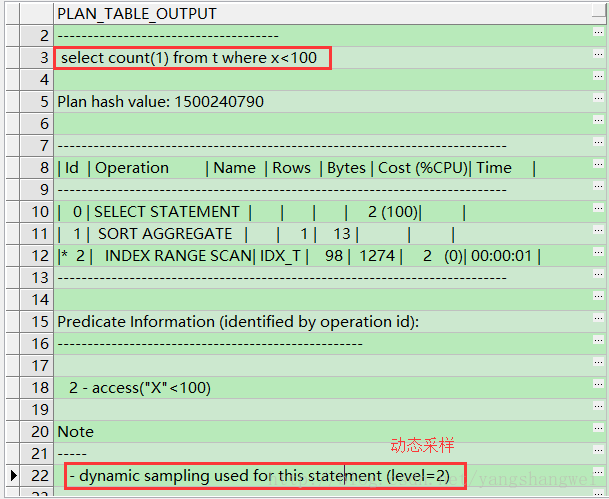Open ellipsis button on Predicate Information row

pos(598,322)
